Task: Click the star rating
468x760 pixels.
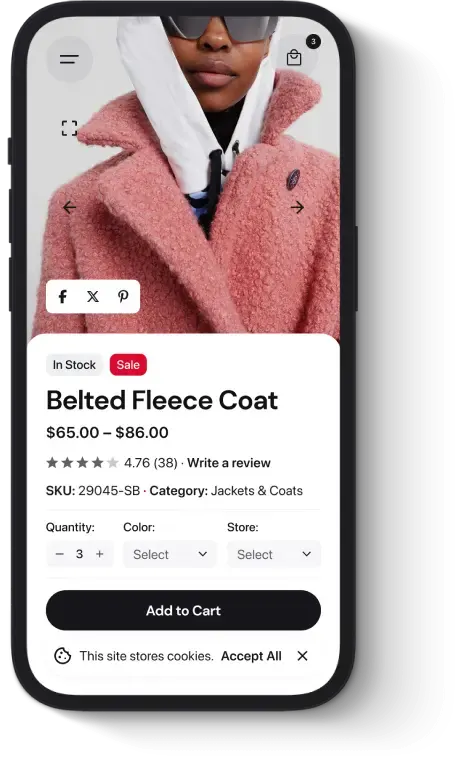Action: click(82, 463)
